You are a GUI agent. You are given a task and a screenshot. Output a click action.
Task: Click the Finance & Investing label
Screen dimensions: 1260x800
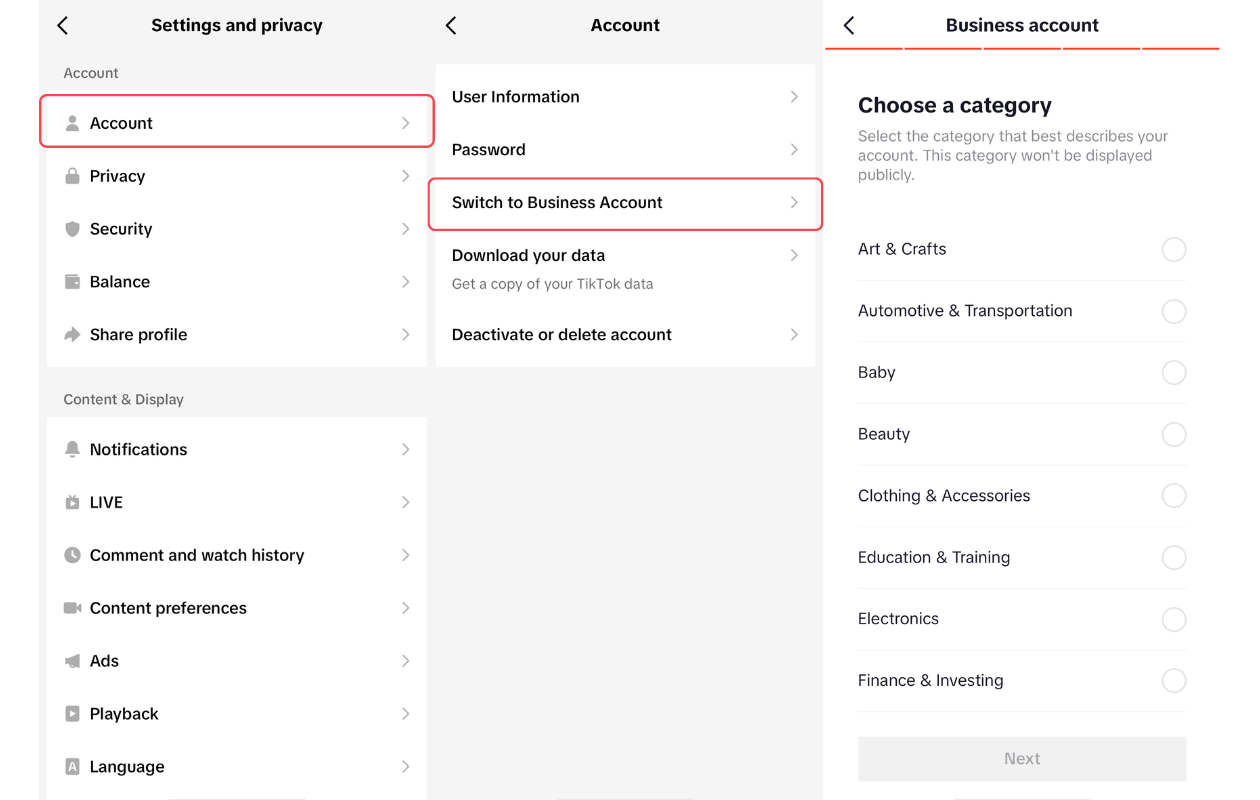coord(930,681)
